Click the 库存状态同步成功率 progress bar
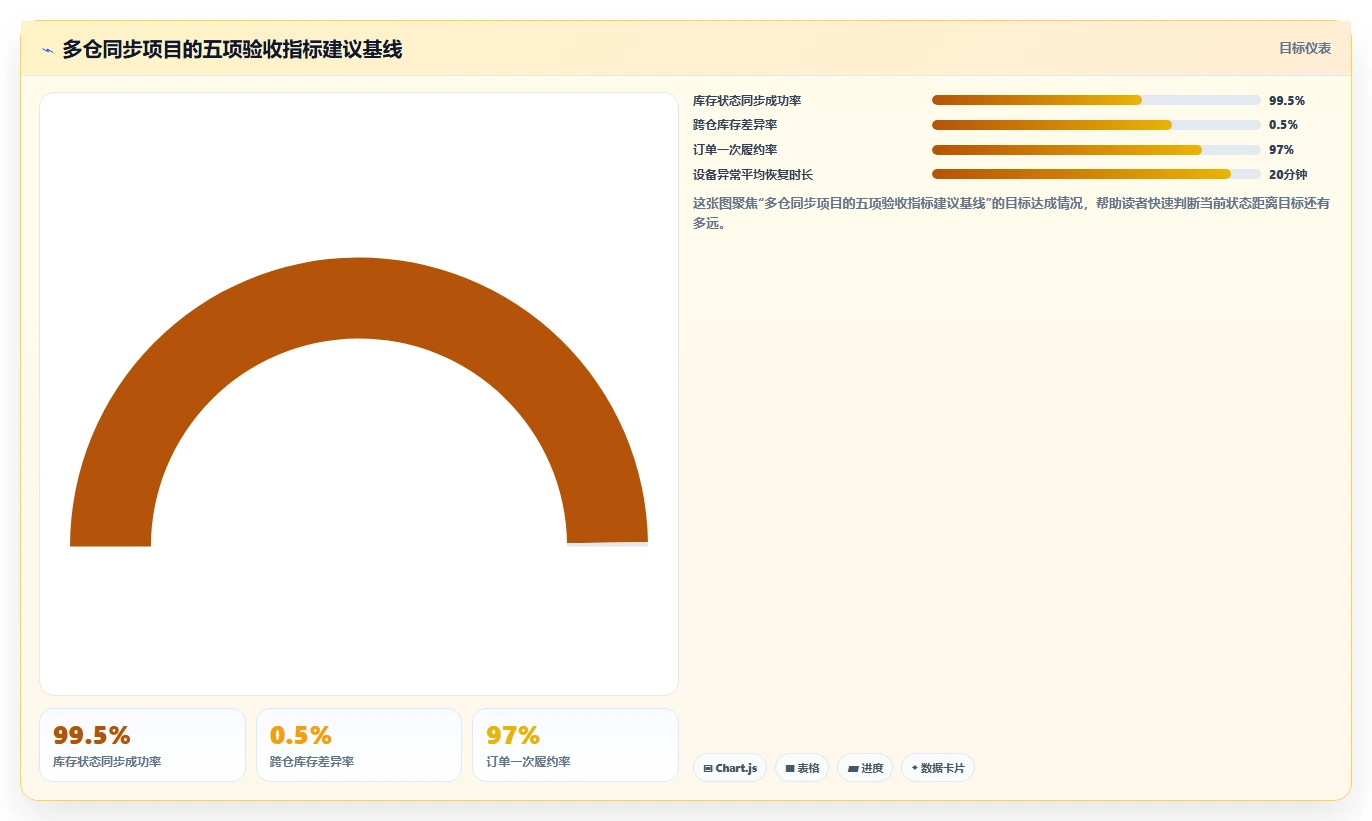 pos(1096,100)
